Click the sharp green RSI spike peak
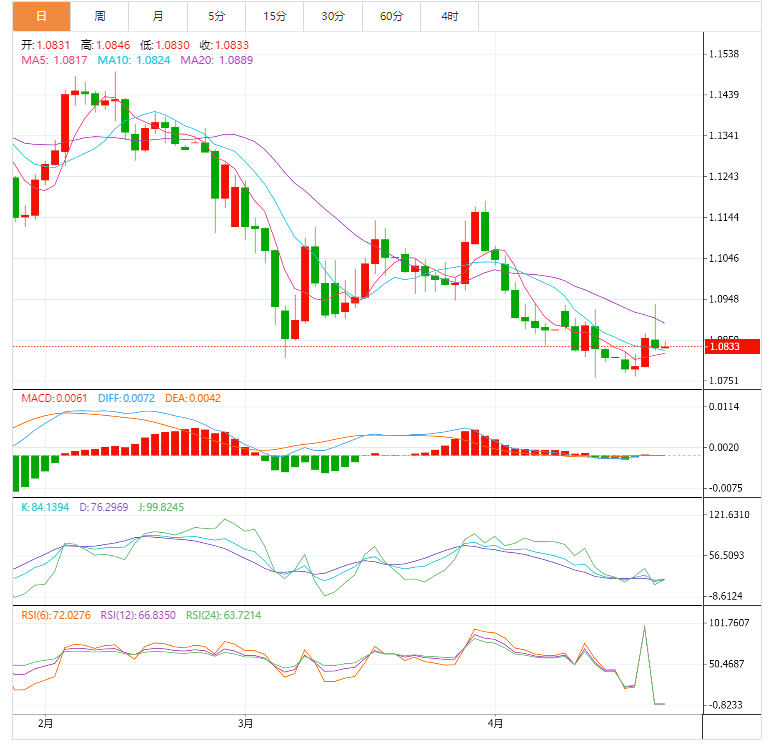The image size is (770, 749). click(x=644, y=627)
